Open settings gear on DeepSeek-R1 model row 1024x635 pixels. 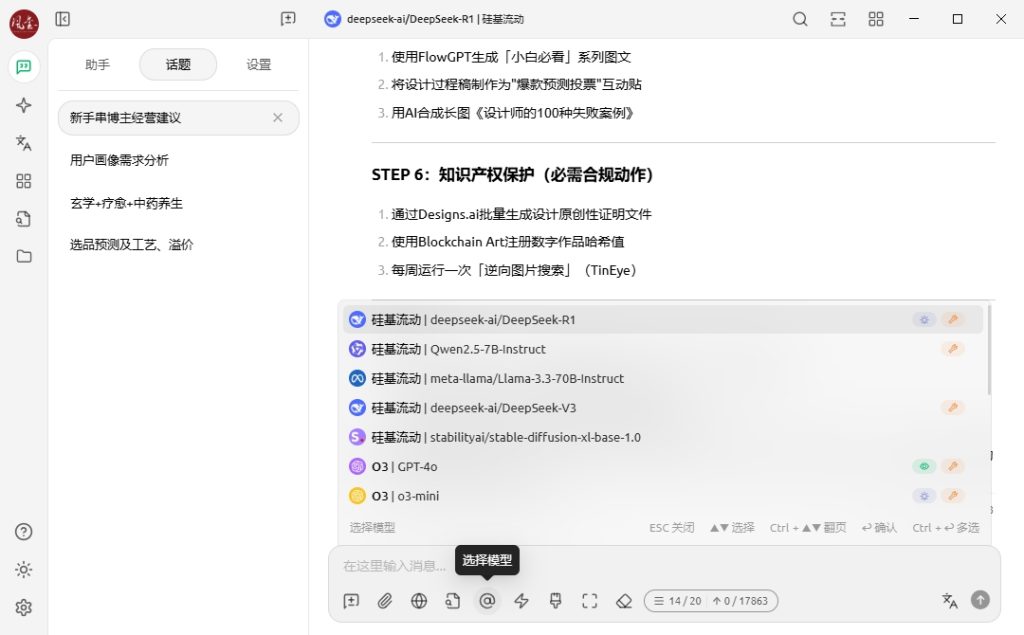click(923, 319)
